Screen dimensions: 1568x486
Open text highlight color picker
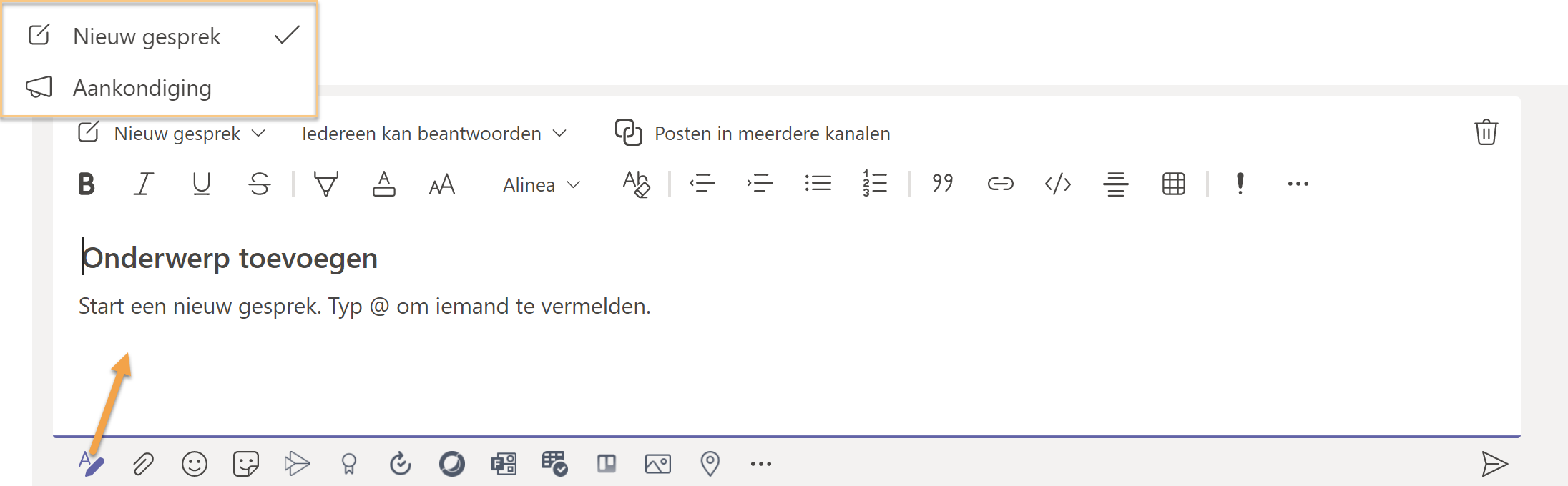click(x=326, y=184)
